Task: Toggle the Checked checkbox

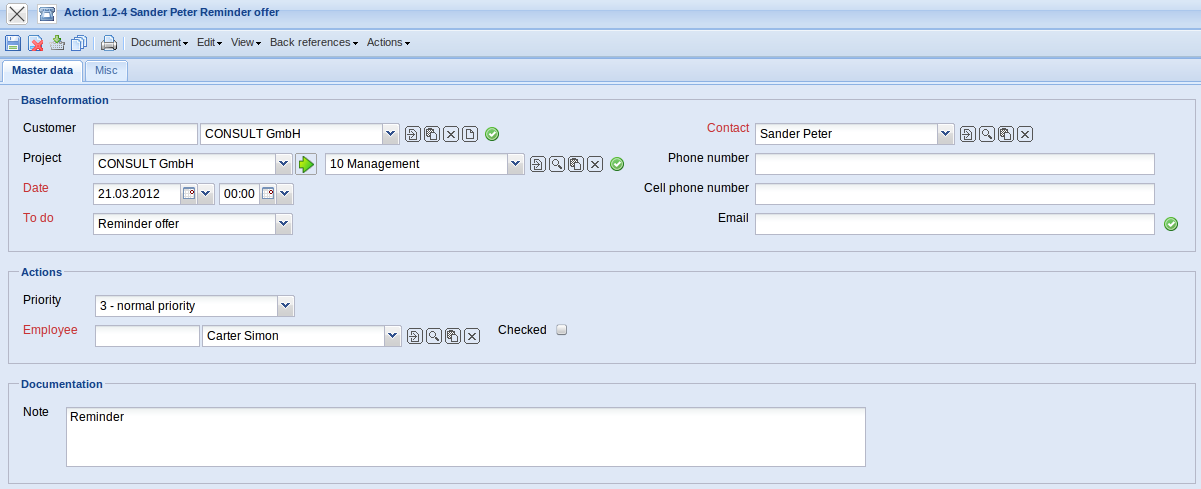Action: click(561, 330)
